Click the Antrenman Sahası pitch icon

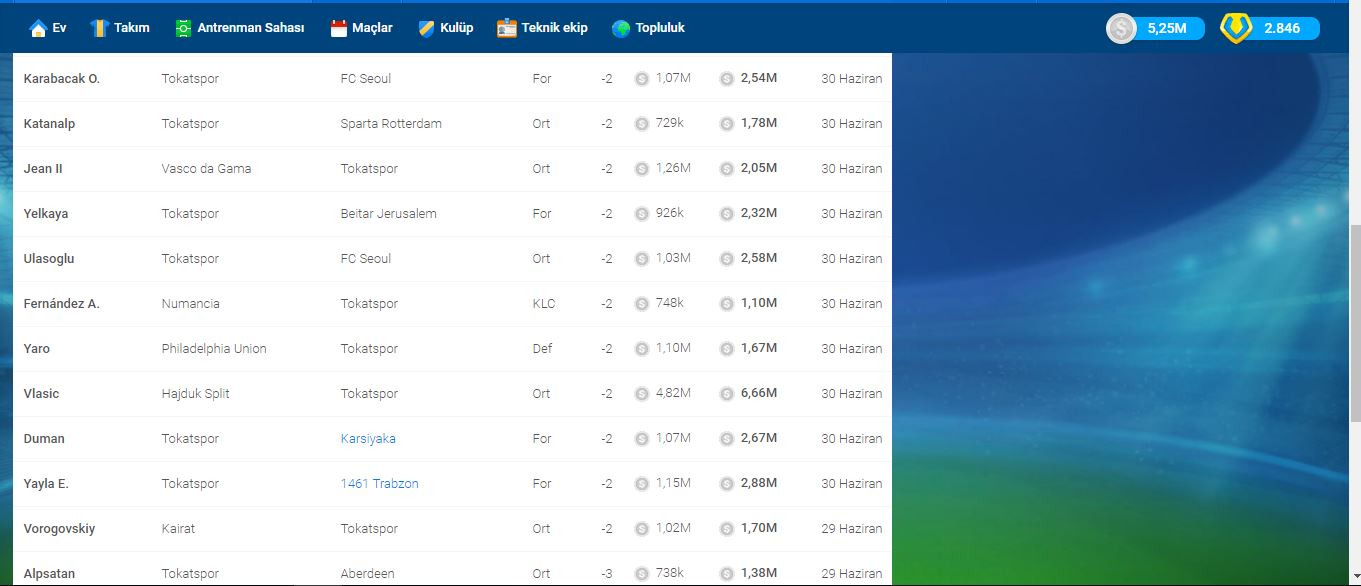[182, 28]
